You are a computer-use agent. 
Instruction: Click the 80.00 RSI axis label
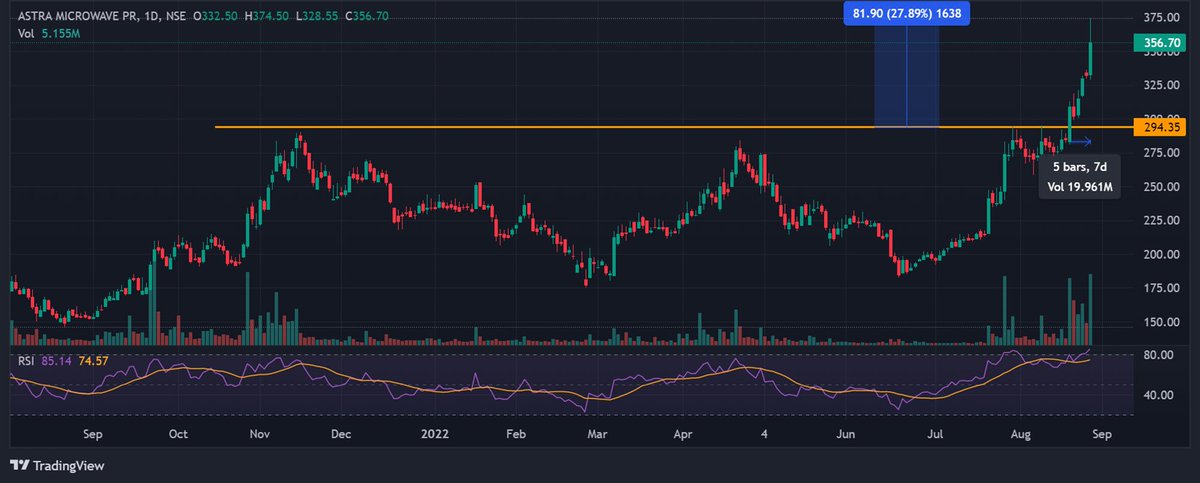tap(1156, 355)
